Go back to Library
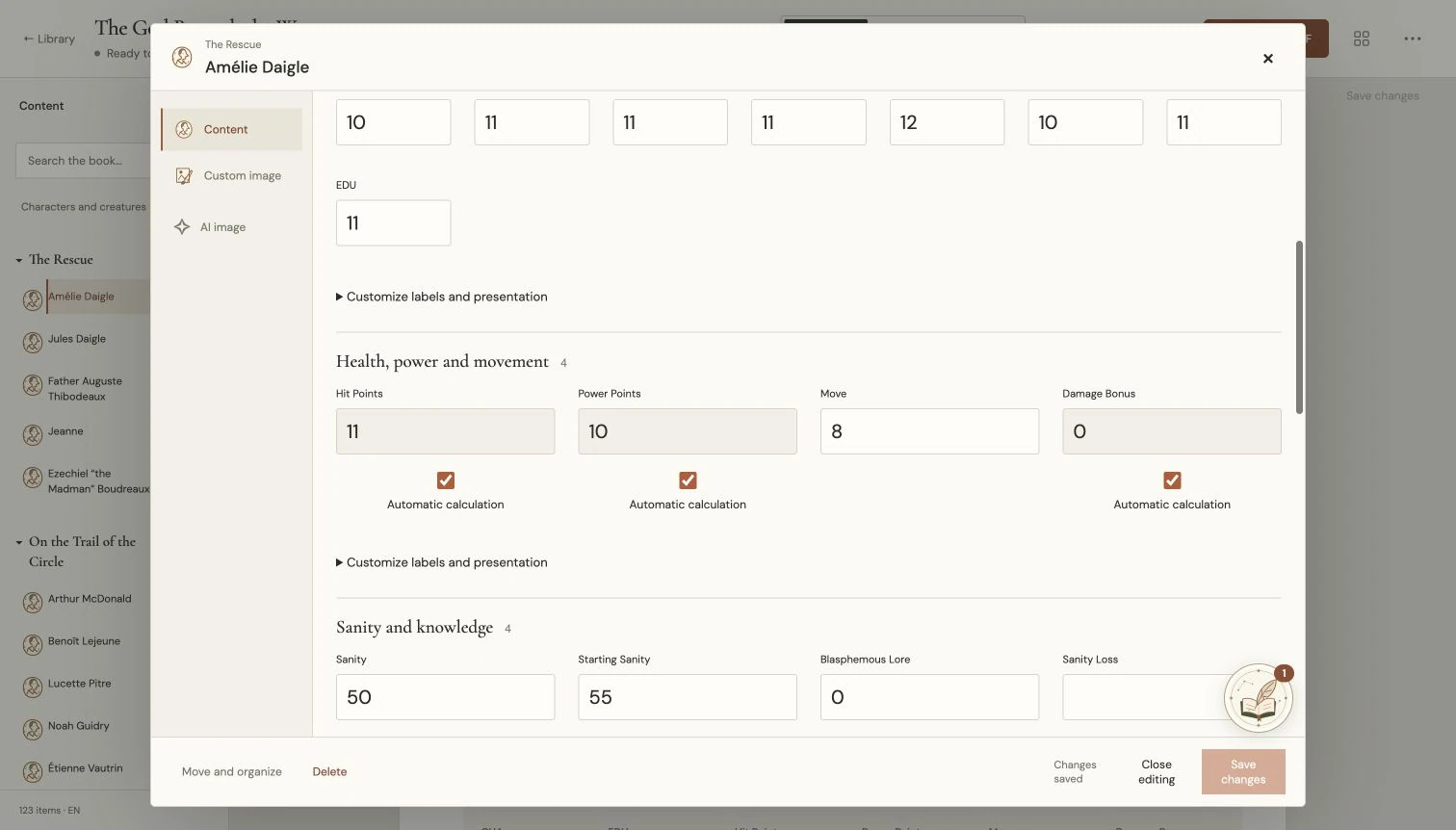The width and height of the screenshot is (1456, 830). [49, 39]
